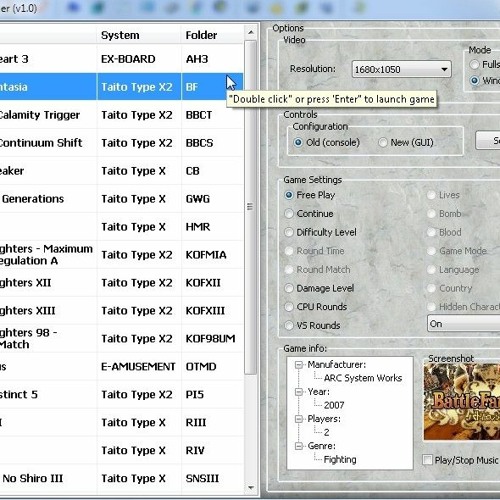Select the Generations row with folder GWG

coord(121,199)
